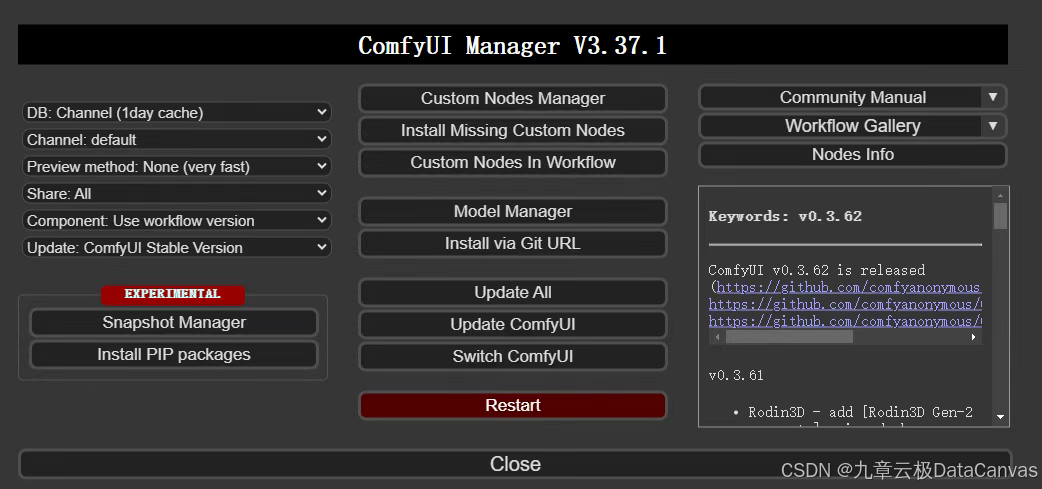Open the Nodes Info page
The image size is (1042, 489).
pos(853,155)
